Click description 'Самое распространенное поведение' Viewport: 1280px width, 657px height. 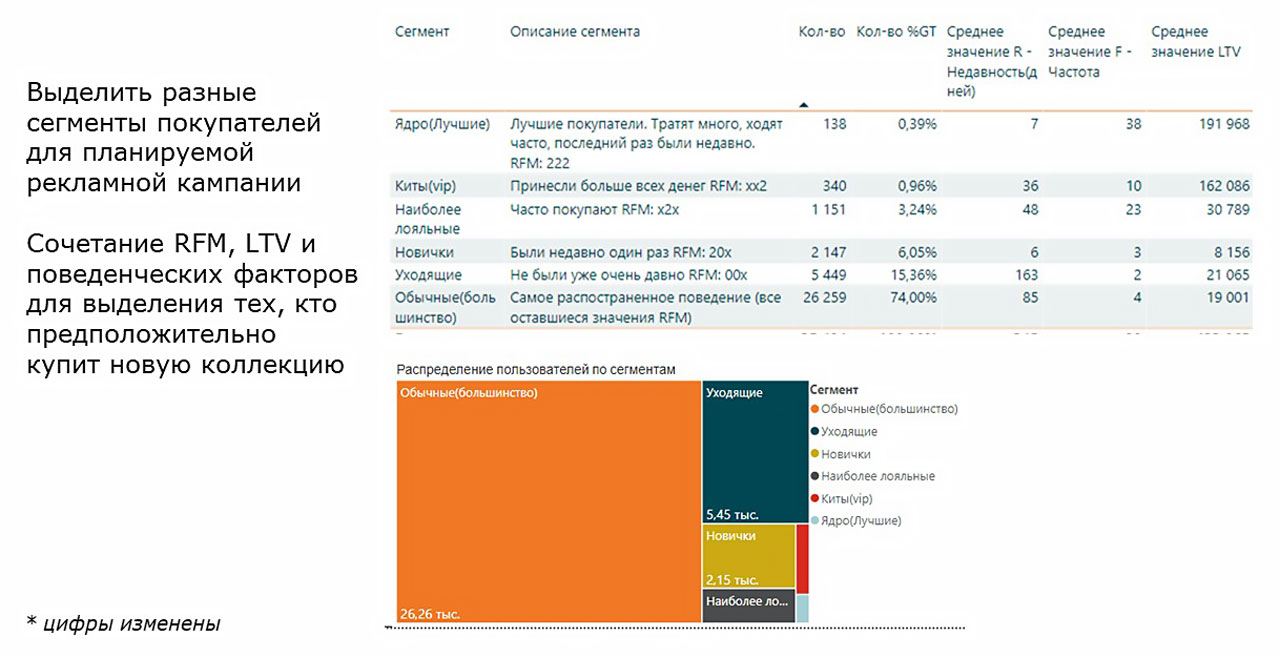coord(645,307)
